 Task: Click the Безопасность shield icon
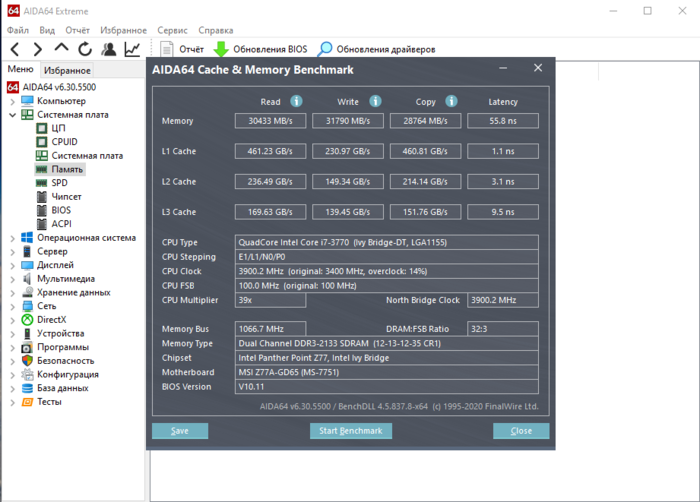coord(27,361)
